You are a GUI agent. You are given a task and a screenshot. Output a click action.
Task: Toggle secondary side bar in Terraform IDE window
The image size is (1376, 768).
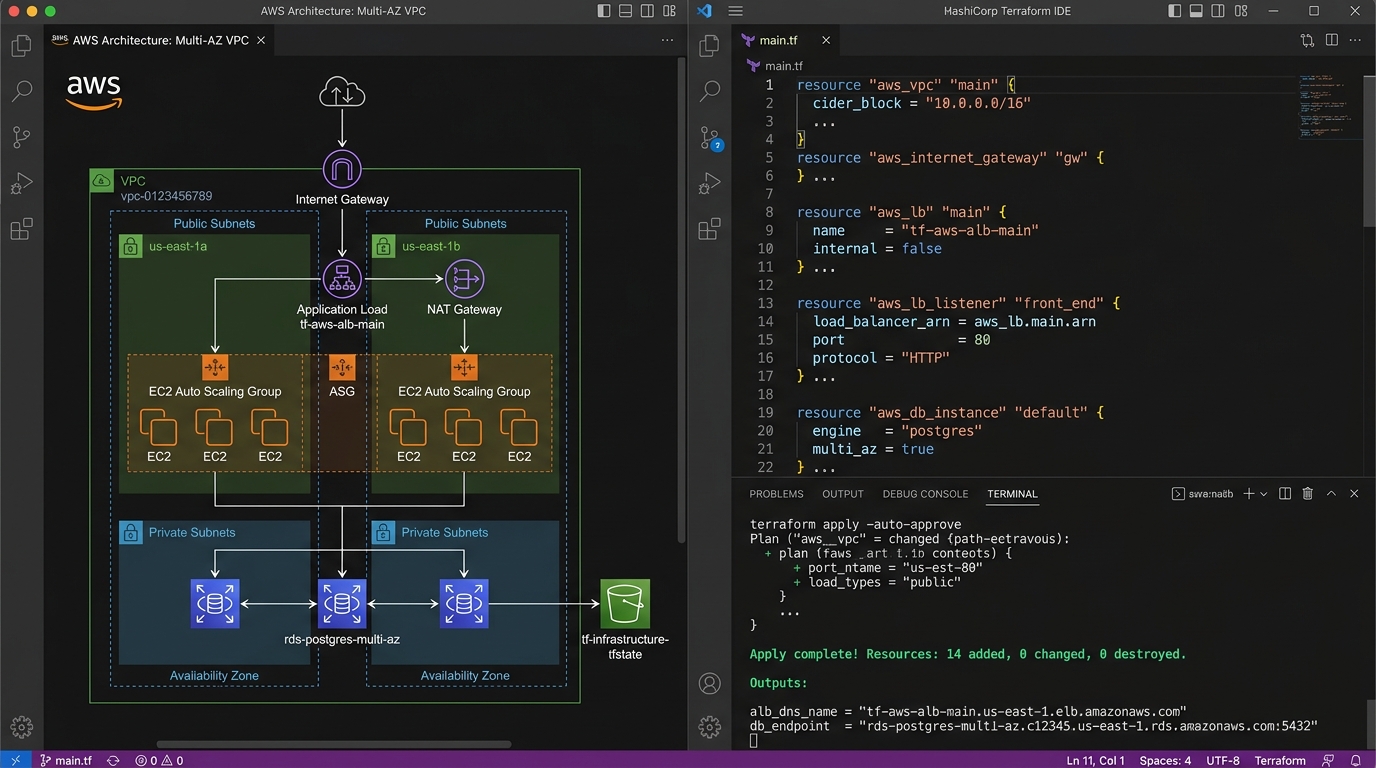(1219, 11)
